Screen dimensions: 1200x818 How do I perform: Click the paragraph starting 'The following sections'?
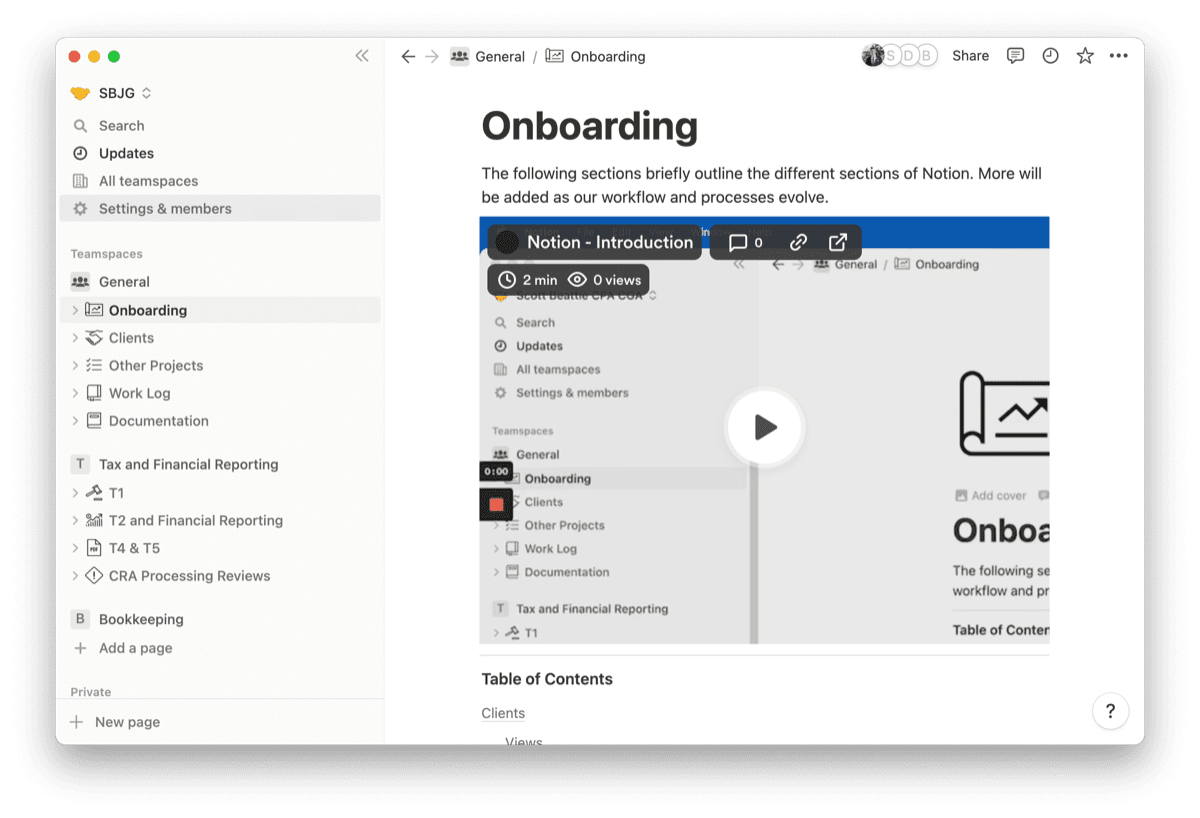click(762, 185)
